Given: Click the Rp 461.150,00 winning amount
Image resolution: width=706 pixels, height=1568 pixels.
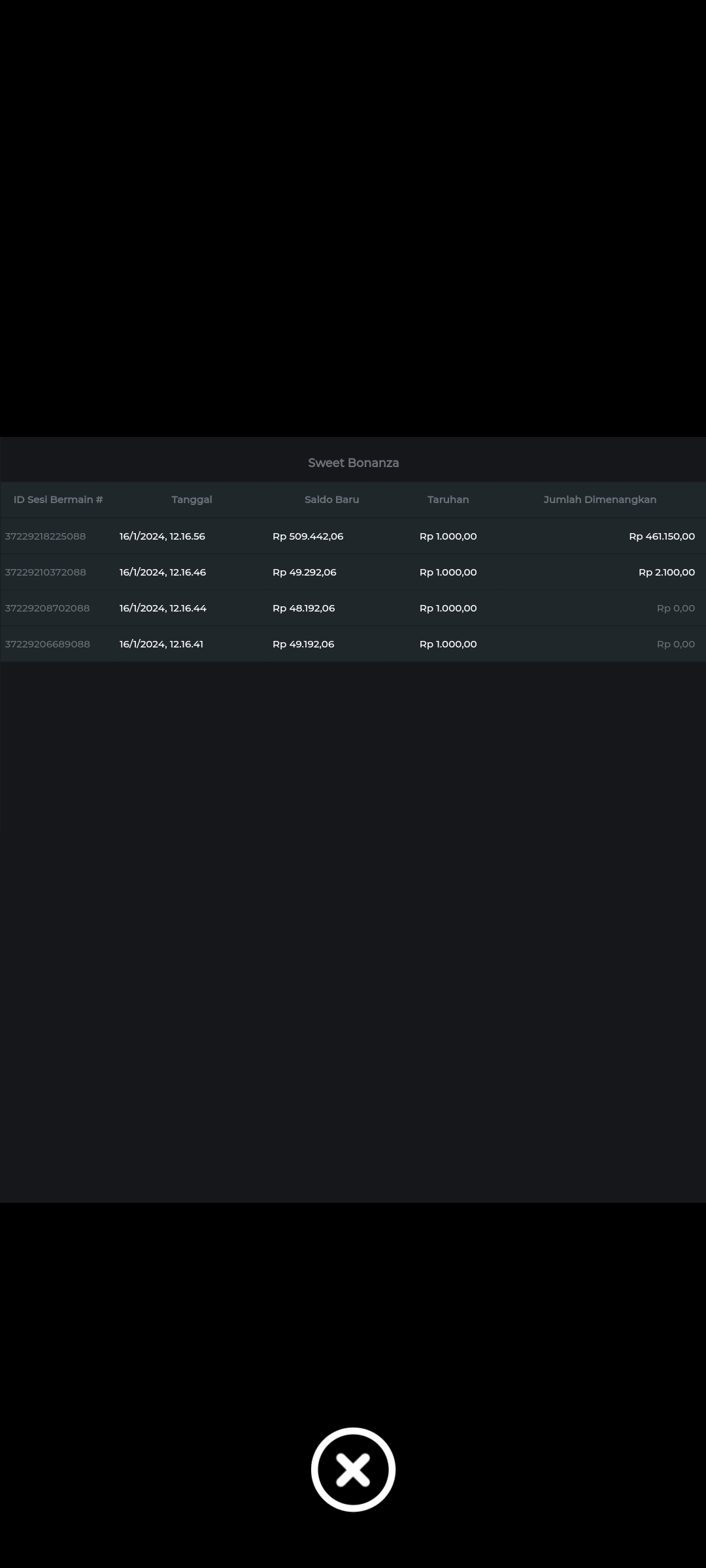Looking at the screenshot, I should 662,536.
